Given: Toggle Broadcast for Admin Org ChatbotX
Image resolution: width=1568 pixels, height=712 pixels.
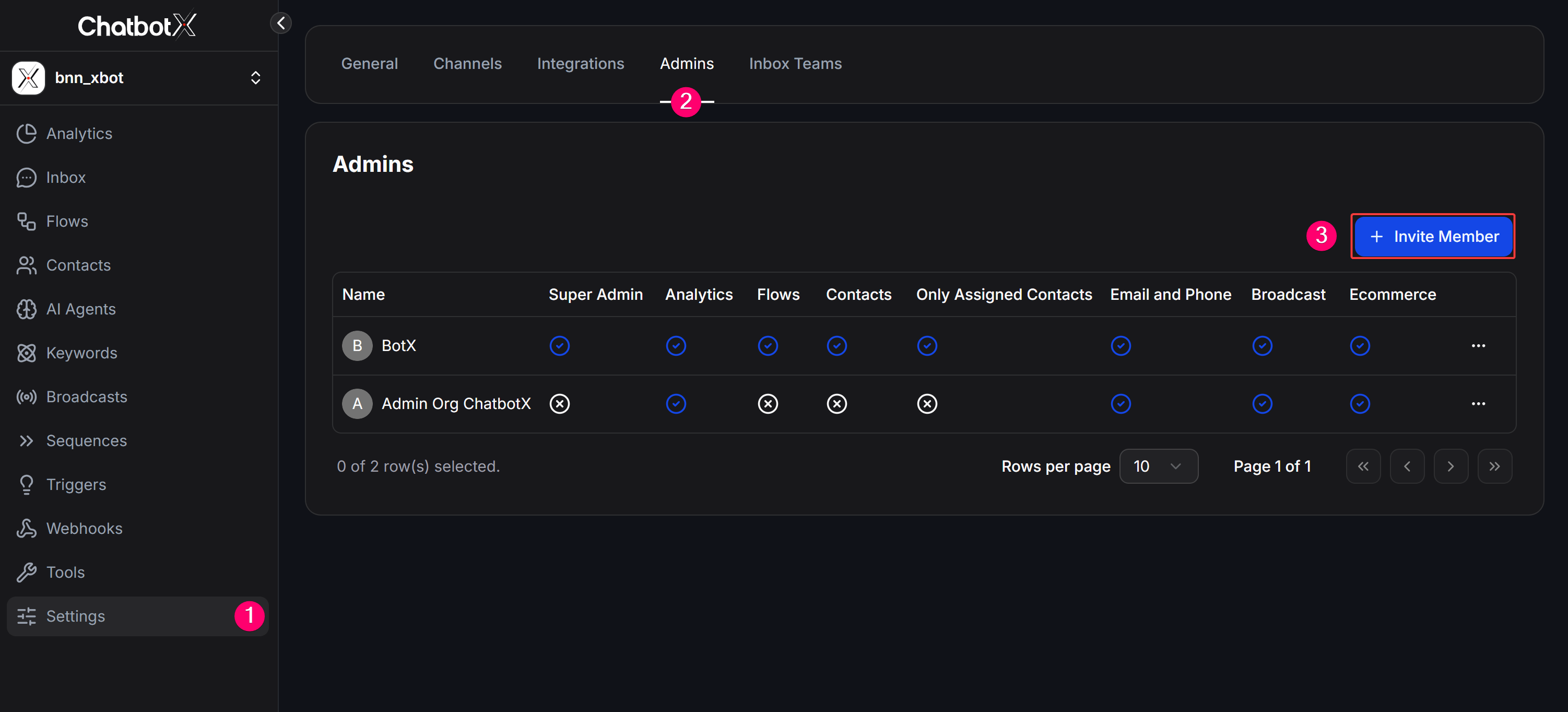Looking at the screenshot, I should 1262,404.
